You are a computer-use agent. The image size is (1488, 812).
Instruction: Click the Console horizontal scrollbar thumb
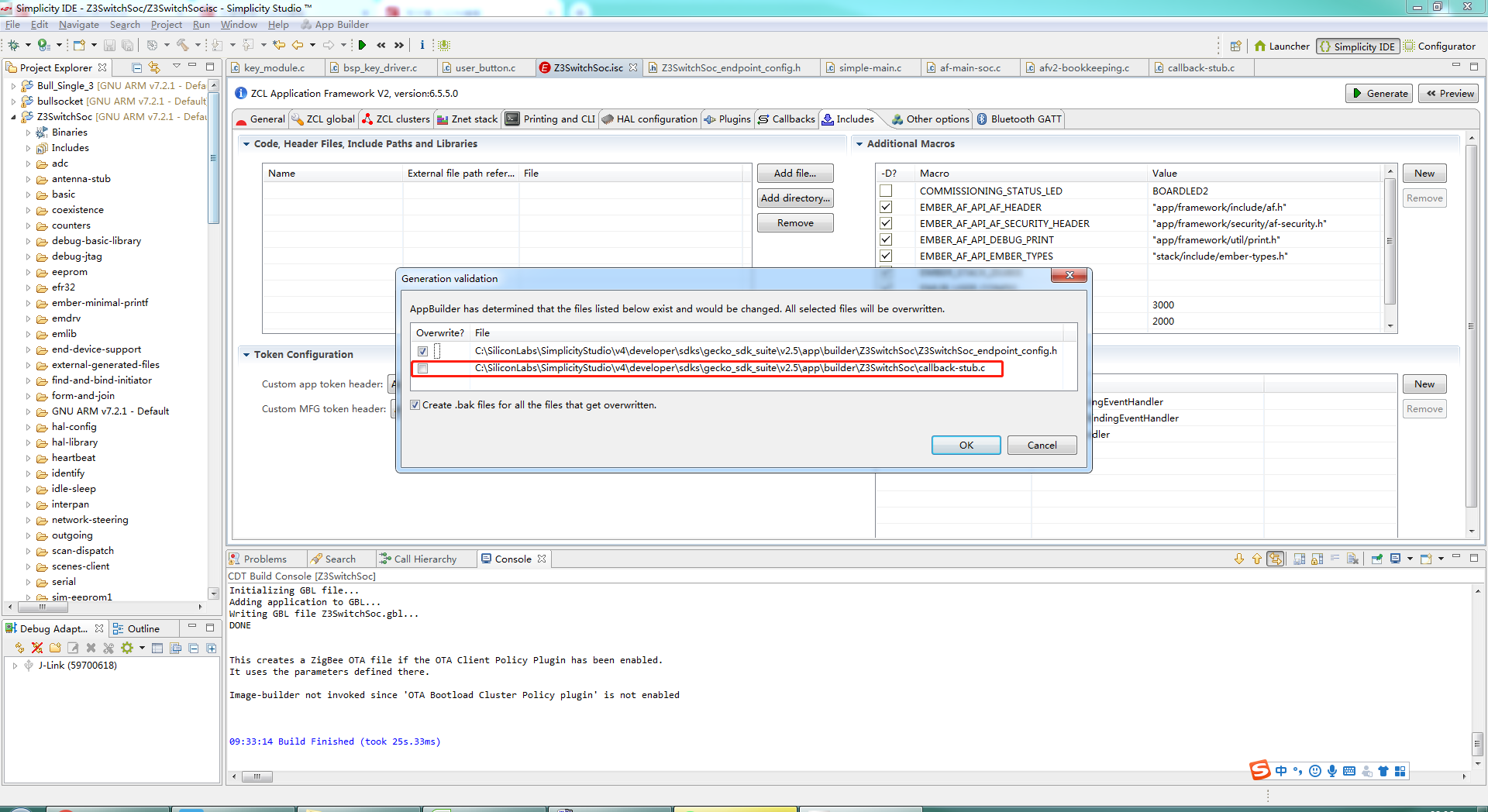[257, 776]
